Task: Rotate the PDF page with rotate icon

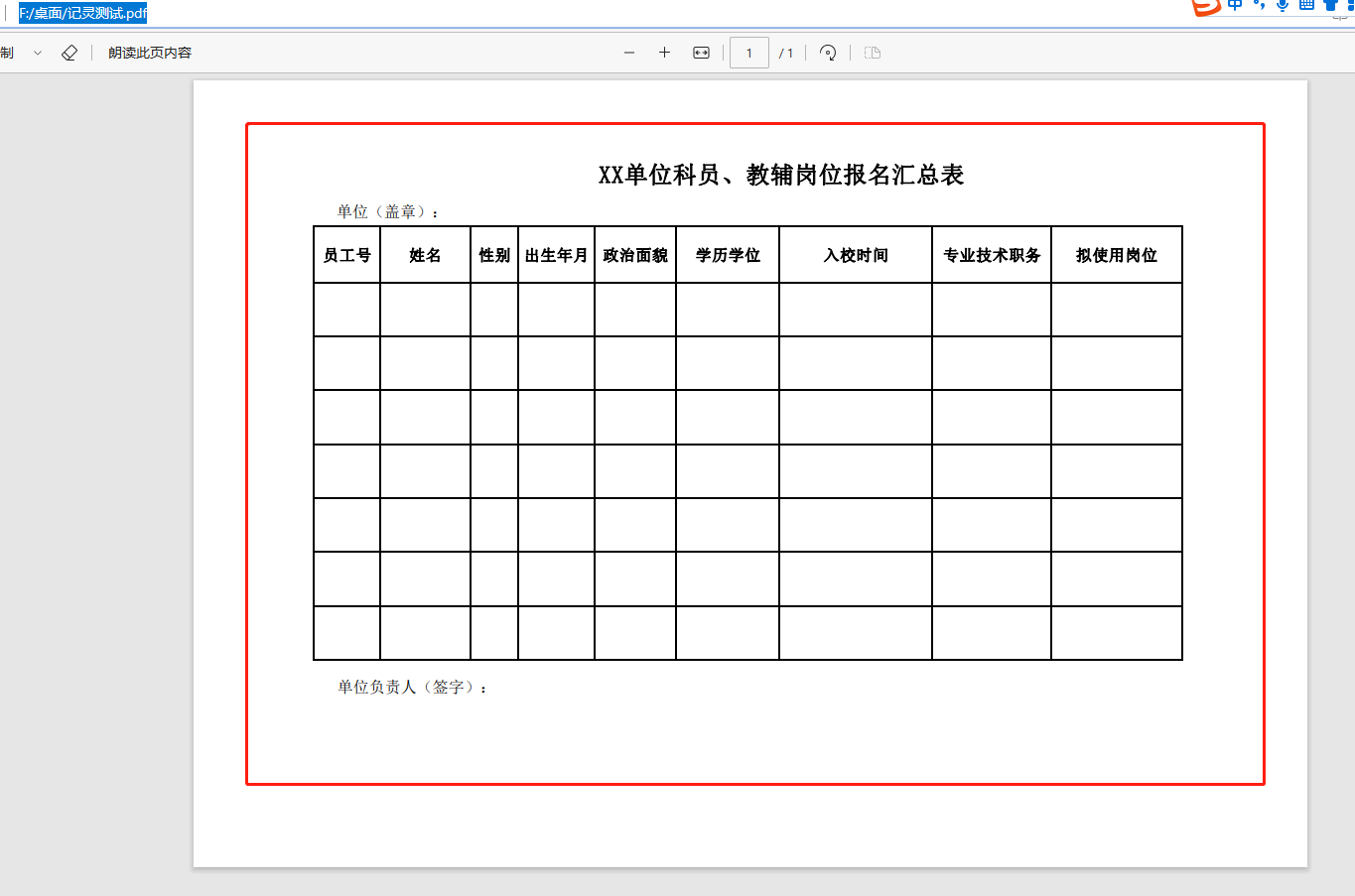Action: coord(828,53)
